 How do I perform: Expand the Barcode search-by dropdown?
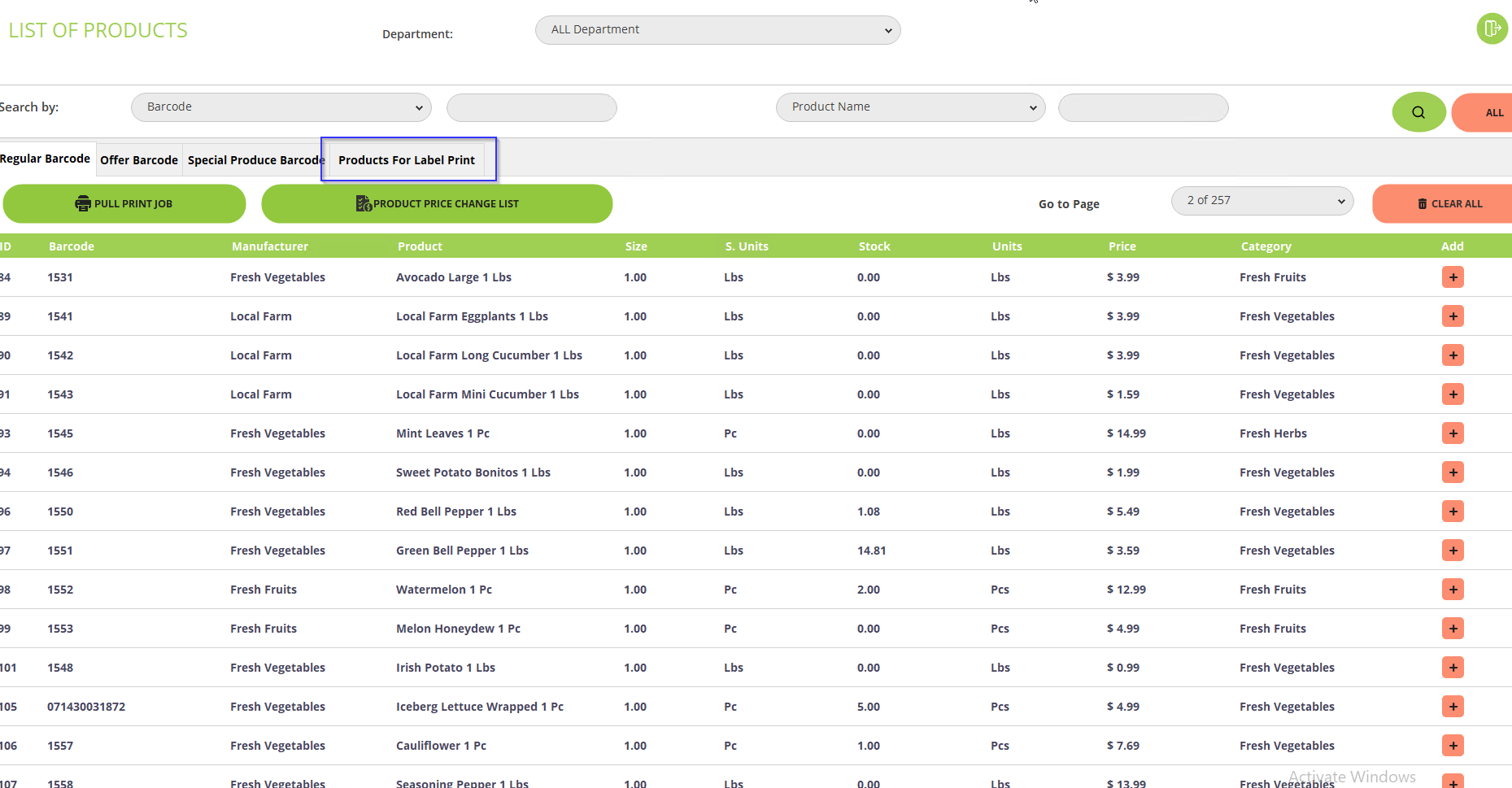[x=281, y=107]
